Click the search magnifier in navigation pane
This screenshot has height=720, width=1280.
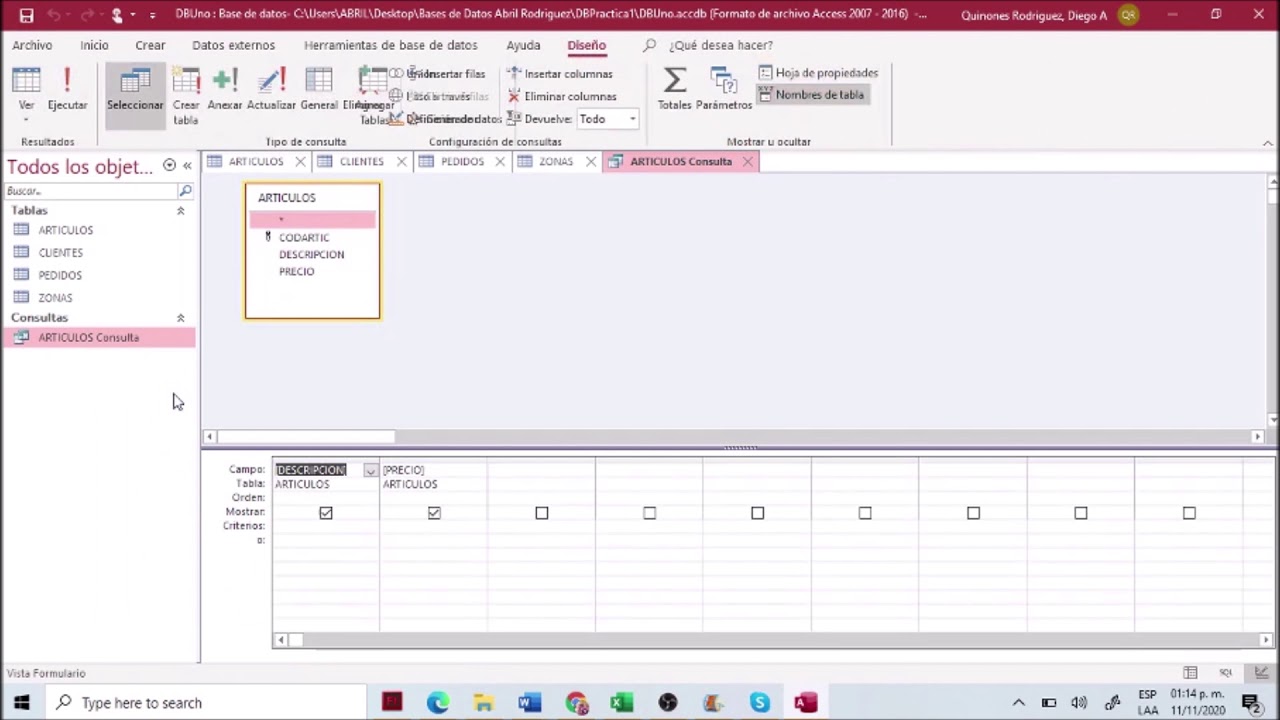click(185, 190)
